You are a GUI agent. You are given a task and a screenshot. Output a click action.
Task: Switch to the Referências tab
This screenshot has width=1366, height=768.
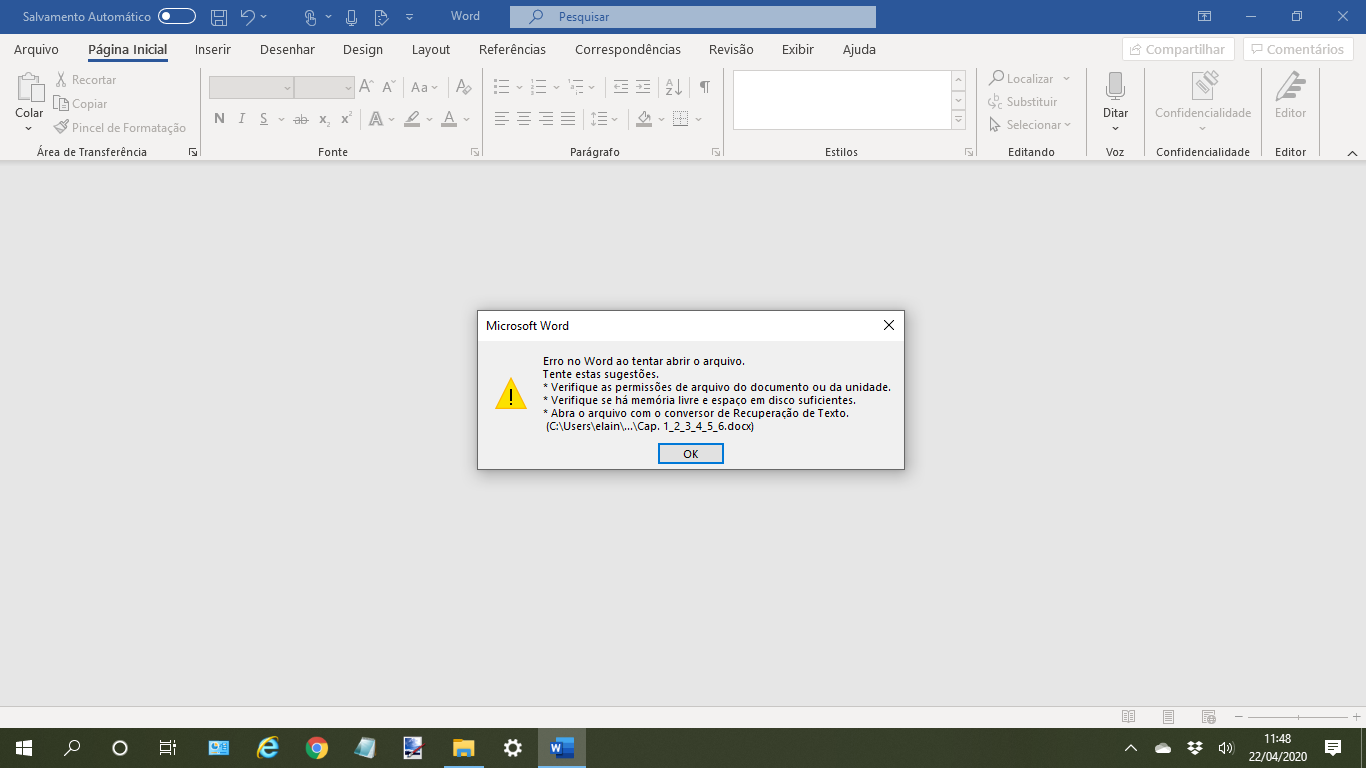pyautogui.click(x=512, y=49)
